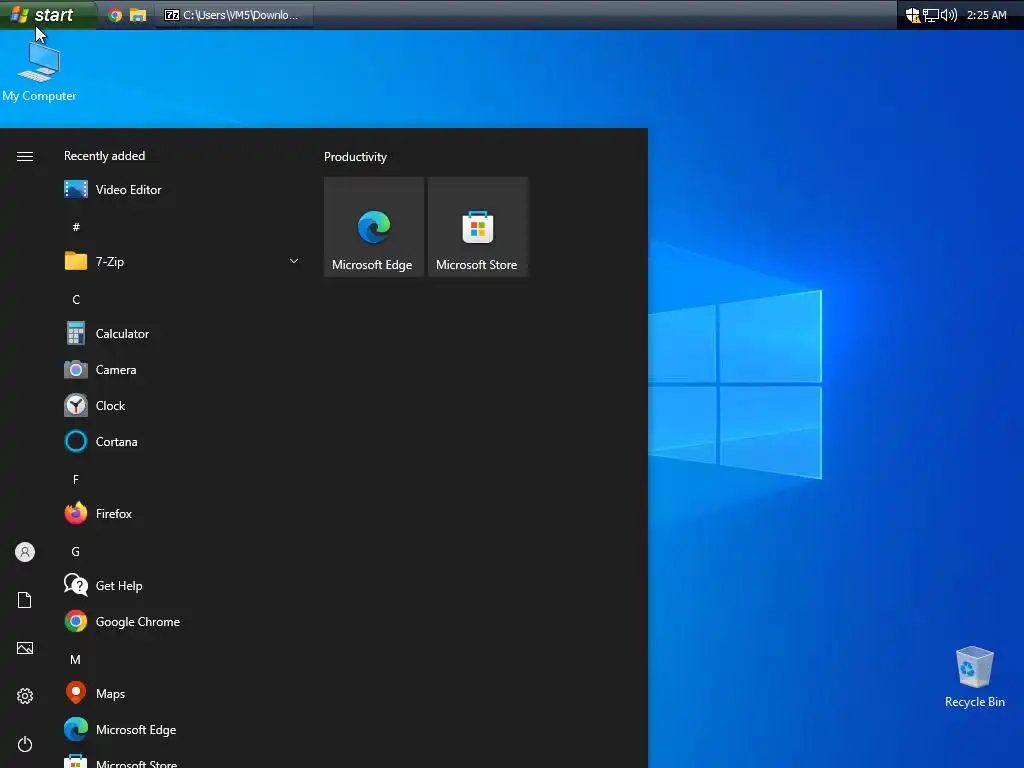
Task: Launch Camera from the app list
Action: point(183,370)
